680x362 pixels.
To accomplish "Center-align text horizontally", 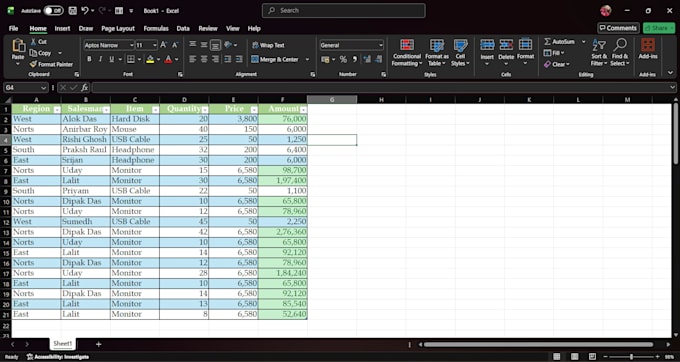I will pyautogui.click(x=204, y=59).
